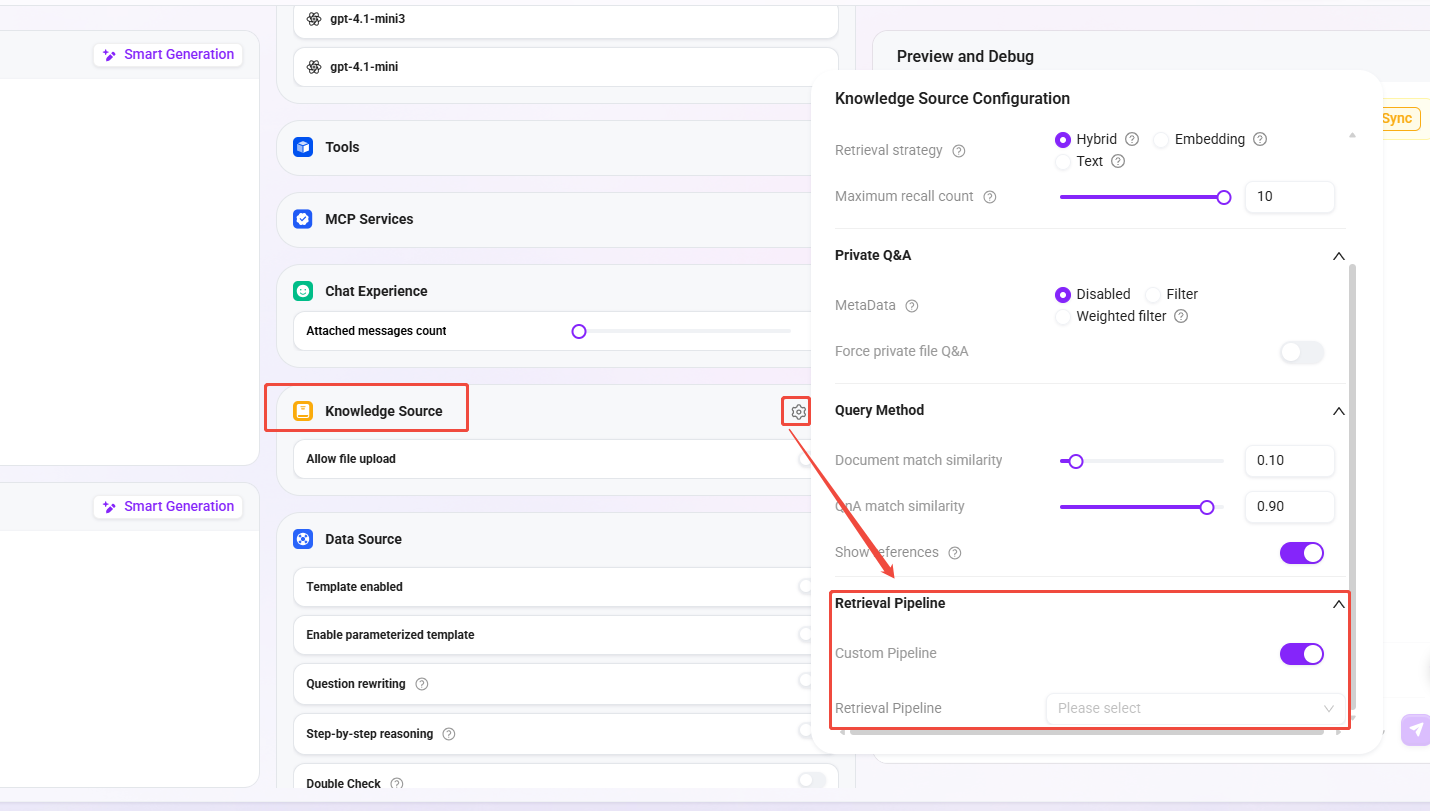Click the purple send message icon
The width and height of the screenshot is (1430, 811).
coord(1415,730)
